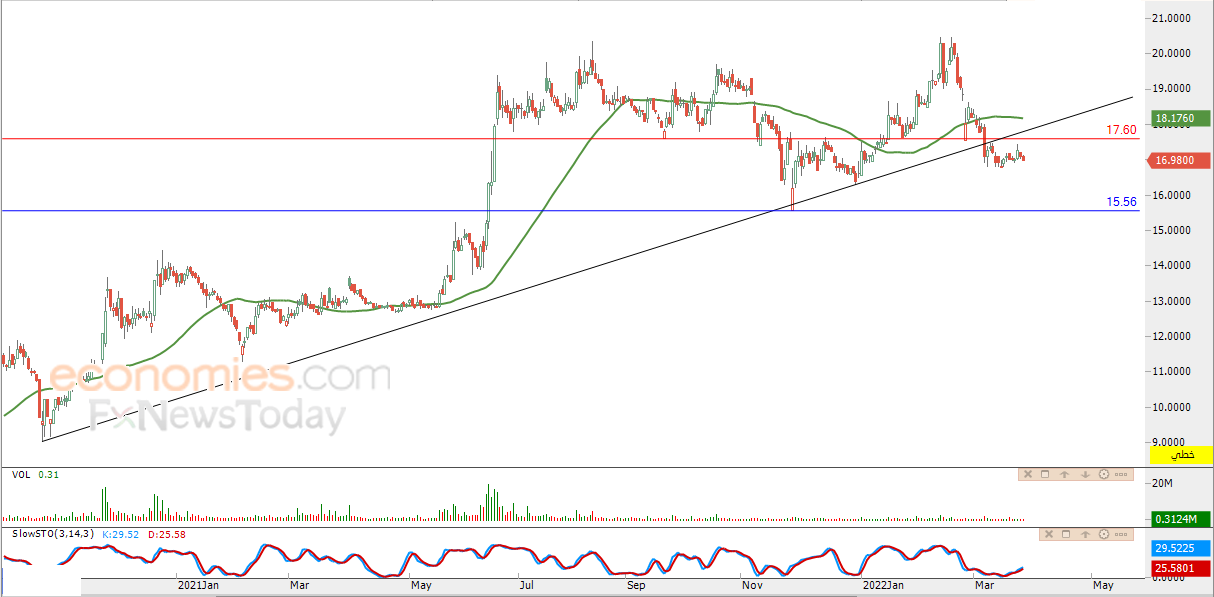Select the SlowSTO(3,14,3) indicator label
The width and height of the screenshot is (1214, 597).
(x=53, y=534)
